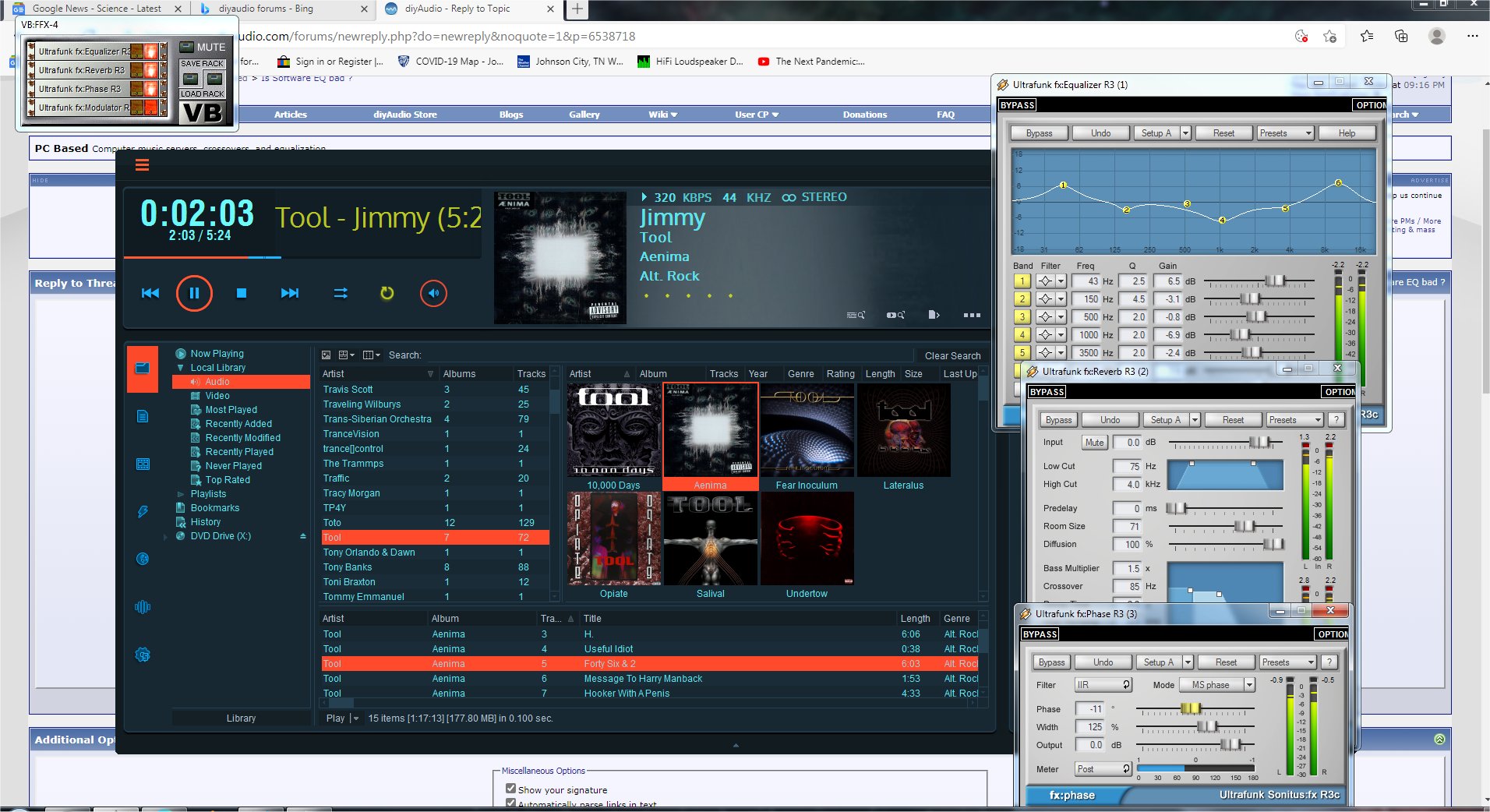Open the audio waveform icon in sidebar
The height and width of the screenshot is (812, 1490).
click(x=143, y=607)
